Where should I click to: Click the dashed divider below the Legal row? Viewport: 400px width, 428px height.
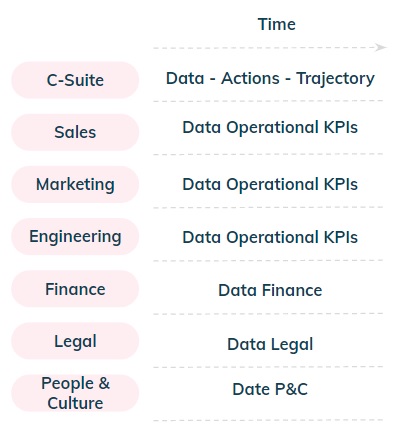coord(268,367)
